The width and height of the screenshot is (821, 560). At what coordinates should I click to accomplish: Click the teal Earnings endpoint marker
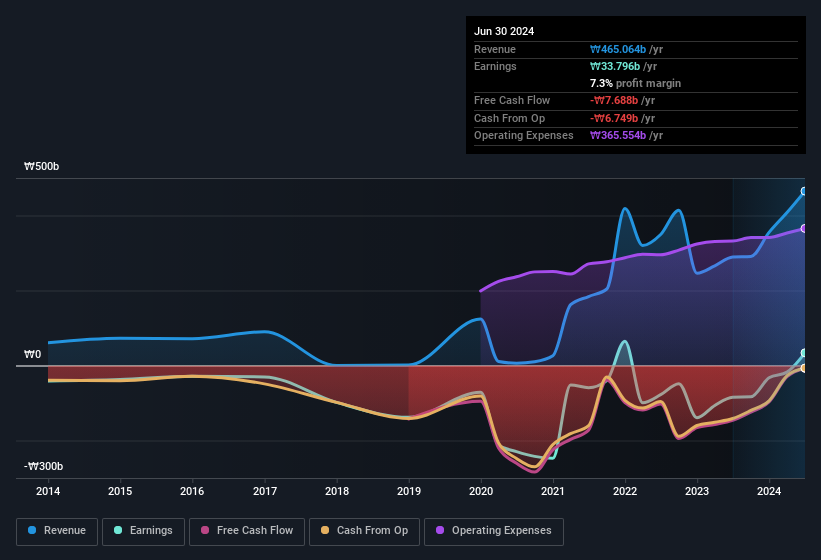coord(804,353)
